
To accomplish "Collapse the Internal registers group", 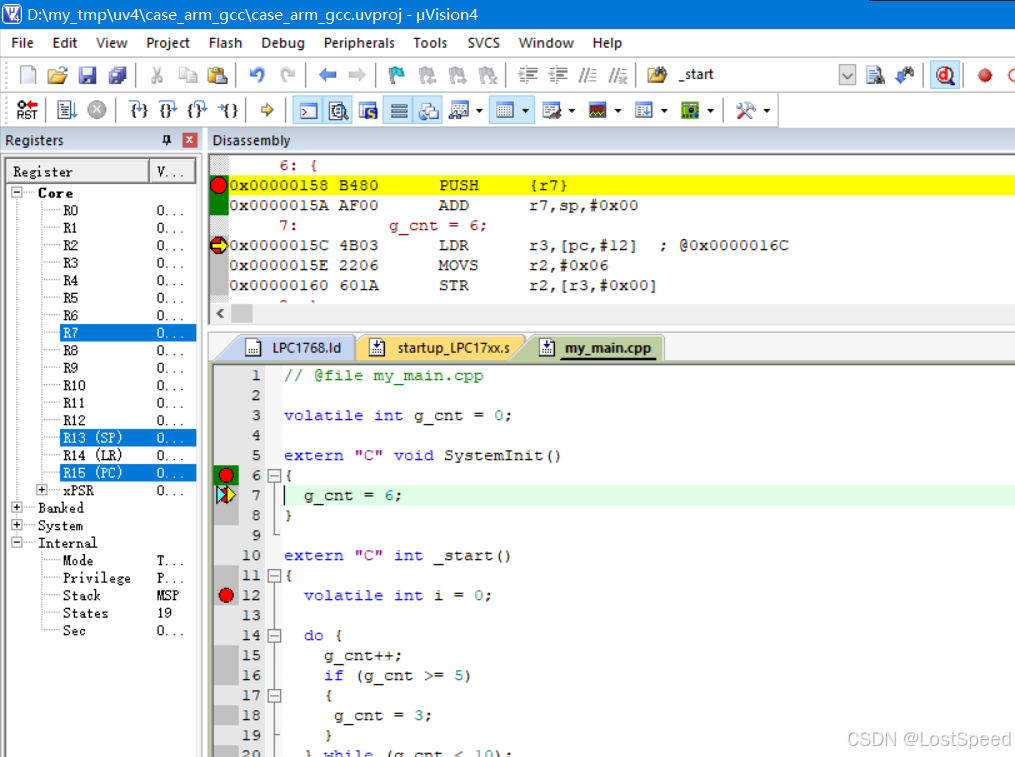I will 17,542.
